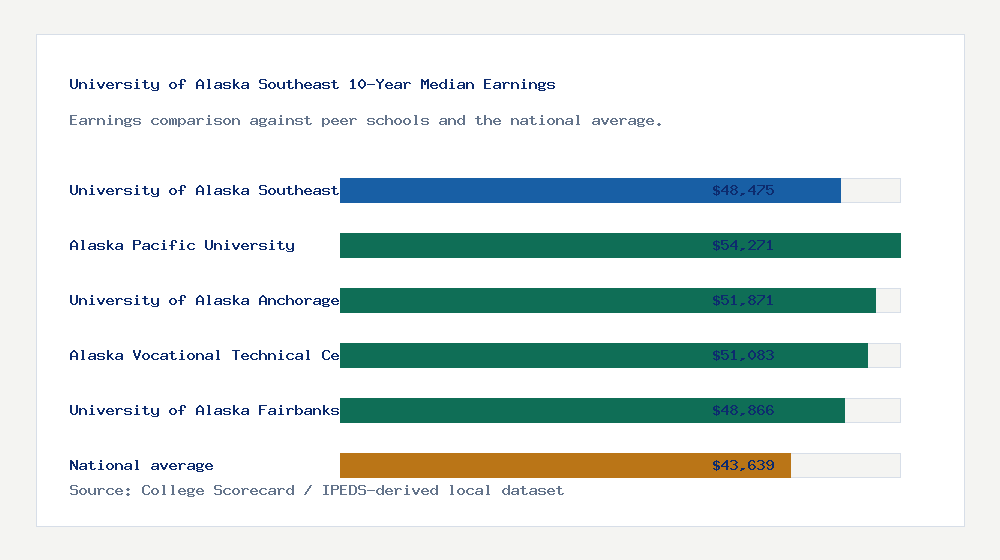Click the $48,866 earnings value
The width and height of the screenshot is (1000, 560).
743,410
